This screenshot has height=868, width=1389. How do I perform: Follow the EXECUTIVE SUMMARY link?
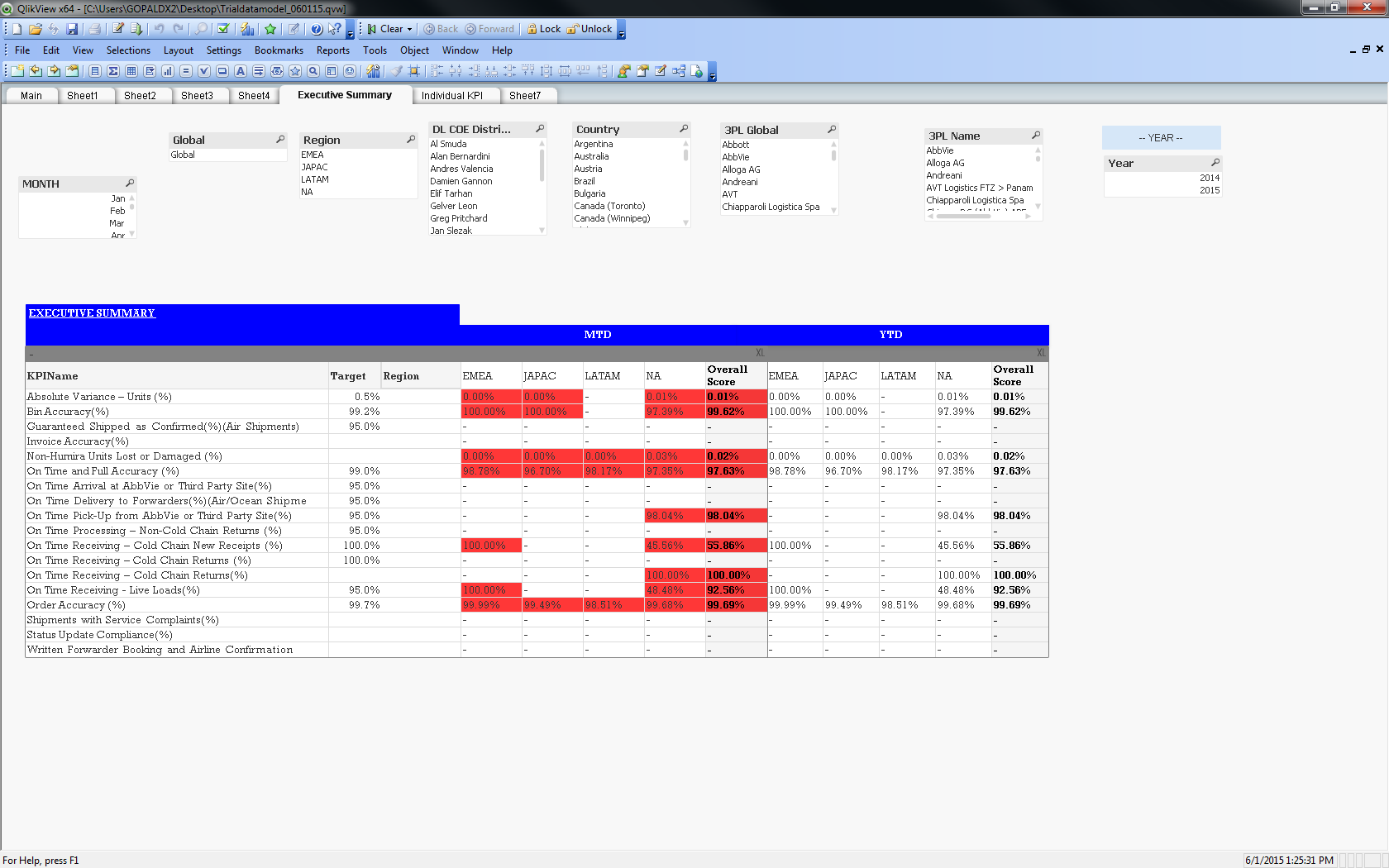coord(92,313)
